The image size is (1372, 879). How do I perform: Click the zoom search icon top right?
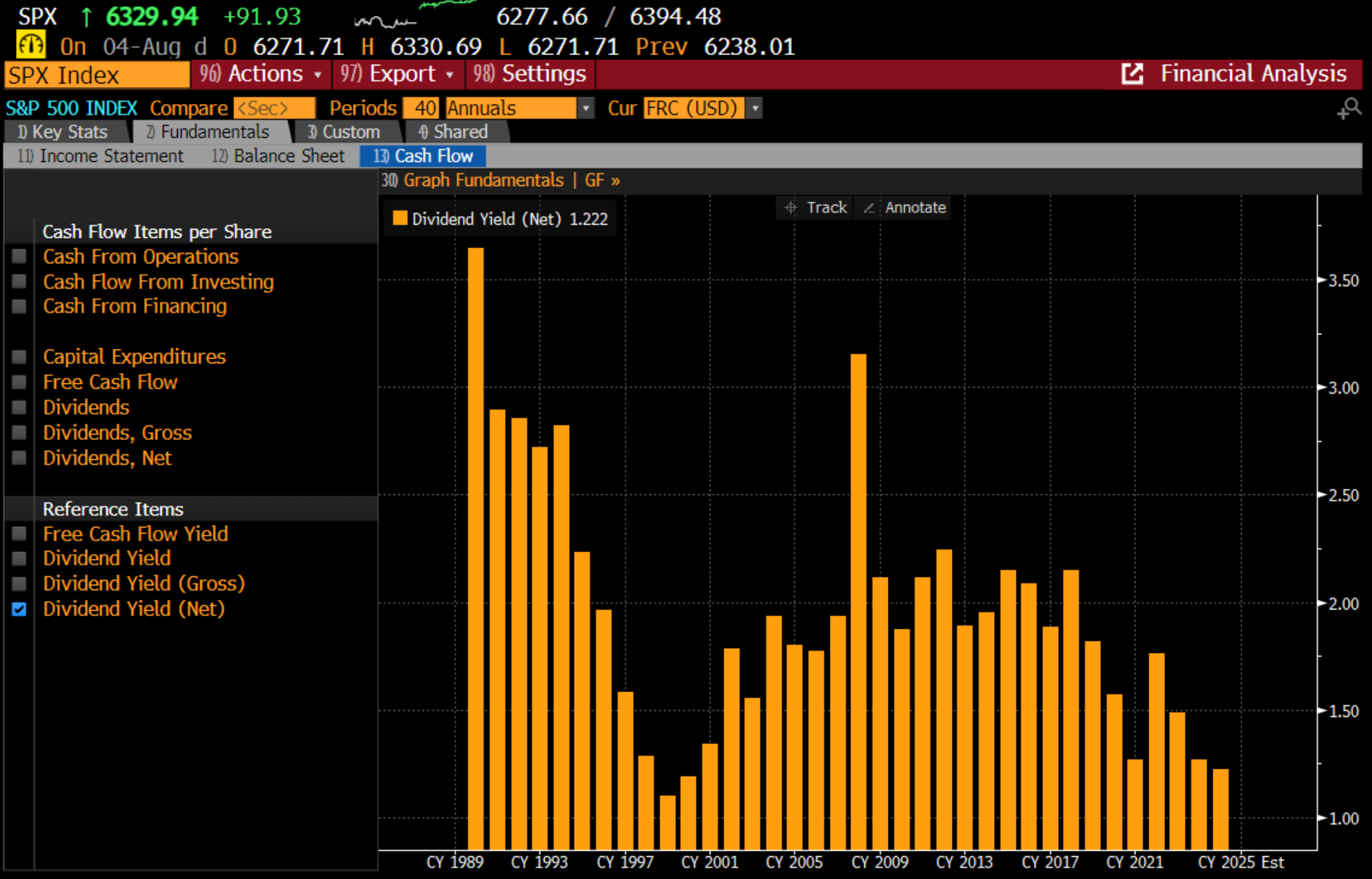(x=1349, y=108)
